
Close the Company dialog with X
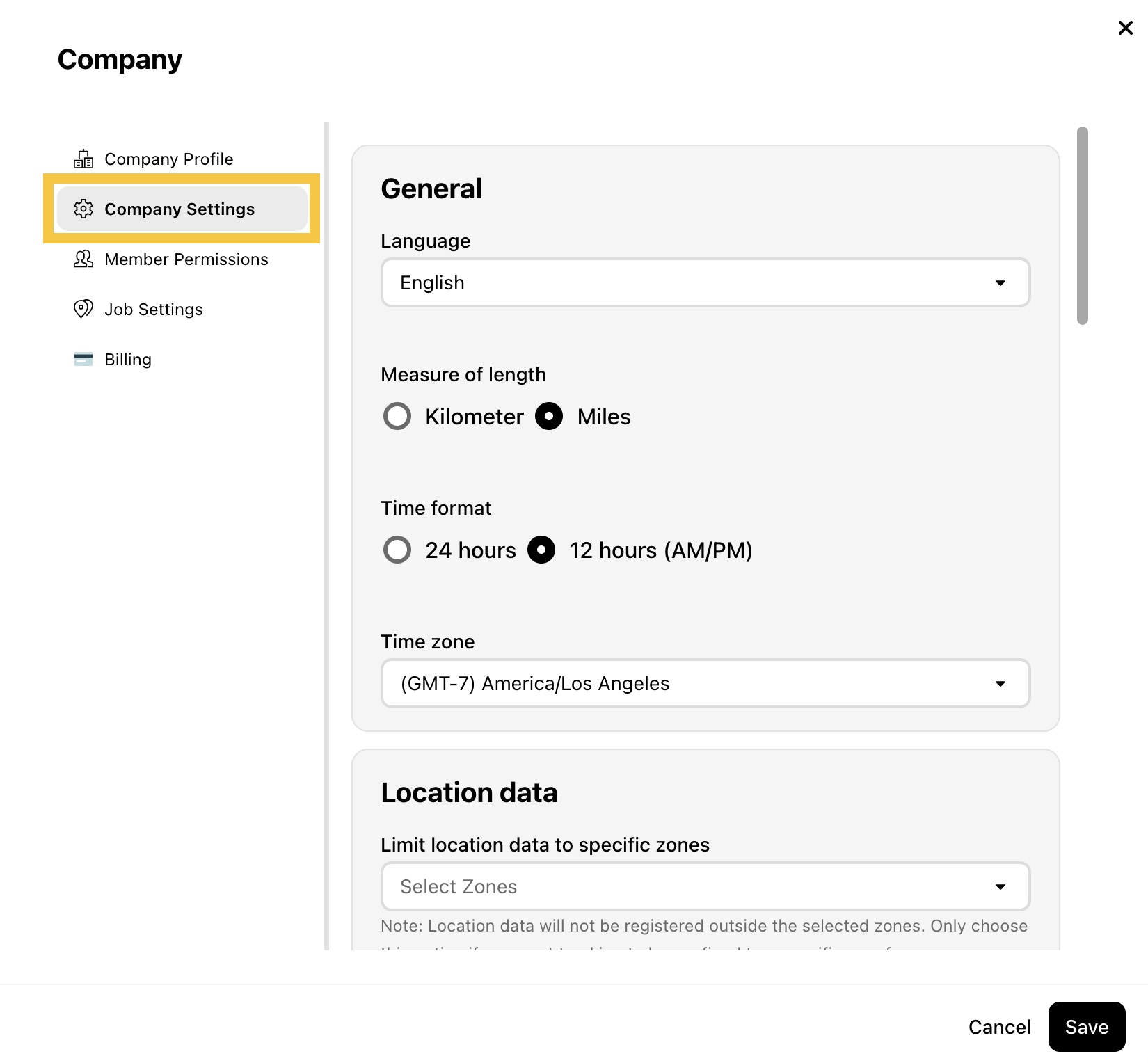[x=1125, y=28]
